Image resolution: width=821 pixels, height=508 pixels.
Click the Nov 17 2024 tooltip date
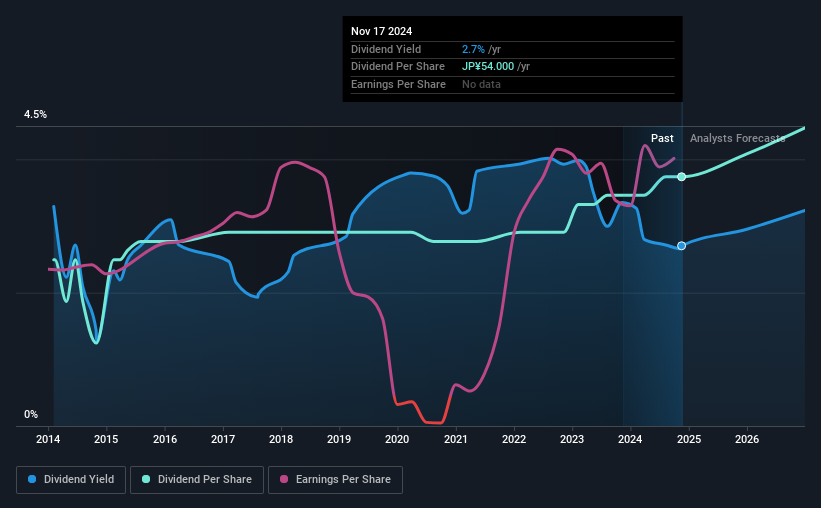click(381, 31)
